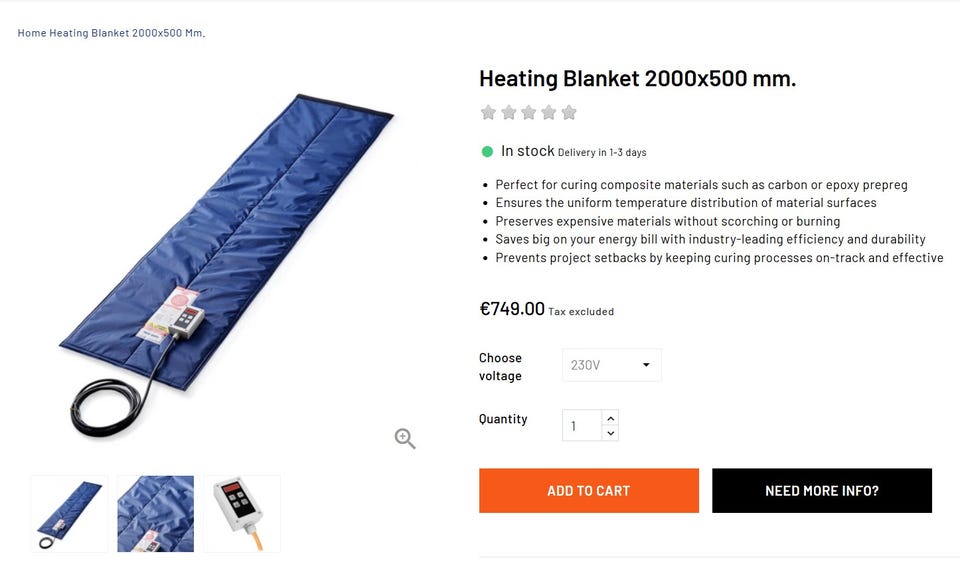Viewport: 960px width, 562px height.
Task: Show the controller unit thumbnail
Action: (x=242, y=514)
